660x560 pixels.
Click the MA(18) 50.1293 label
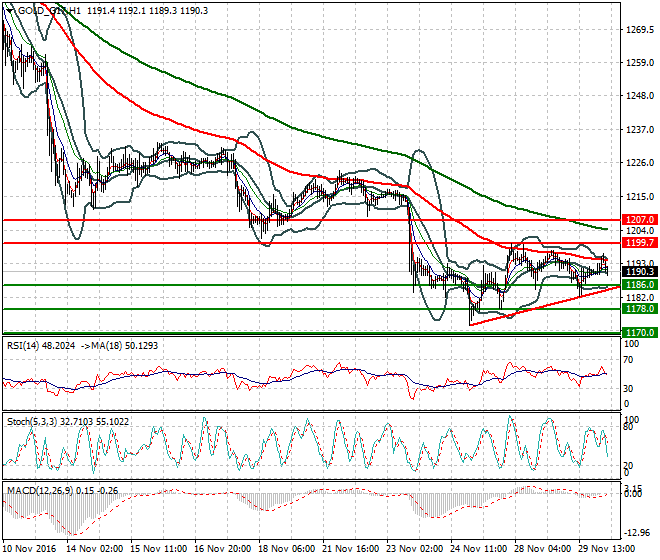coord(125,346)
